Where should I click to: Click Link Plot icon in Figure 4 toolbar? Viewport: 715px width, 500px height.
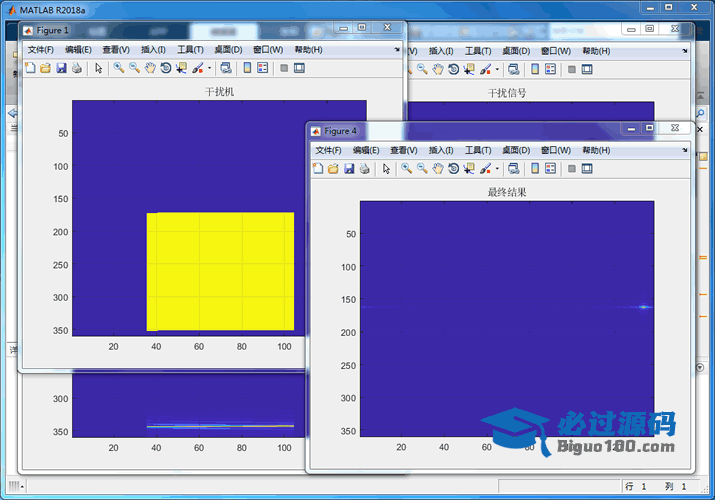tap(512, 168)
